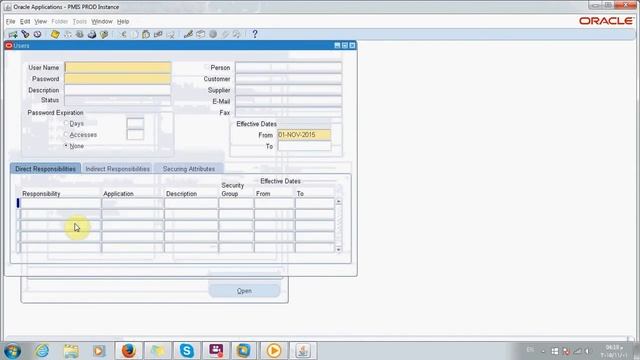640x360 pixels.
Task: Click the Paste clipboard toolbar icon
Action: pyautogui.click(x=146, y=34)
